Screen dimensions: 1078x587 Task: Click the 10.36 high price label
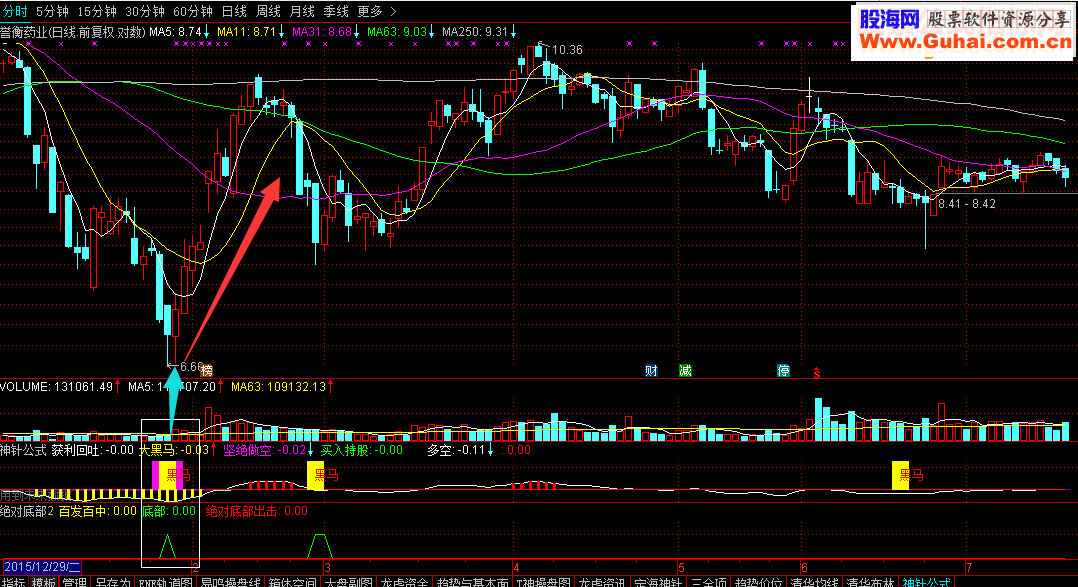(567, 49)
